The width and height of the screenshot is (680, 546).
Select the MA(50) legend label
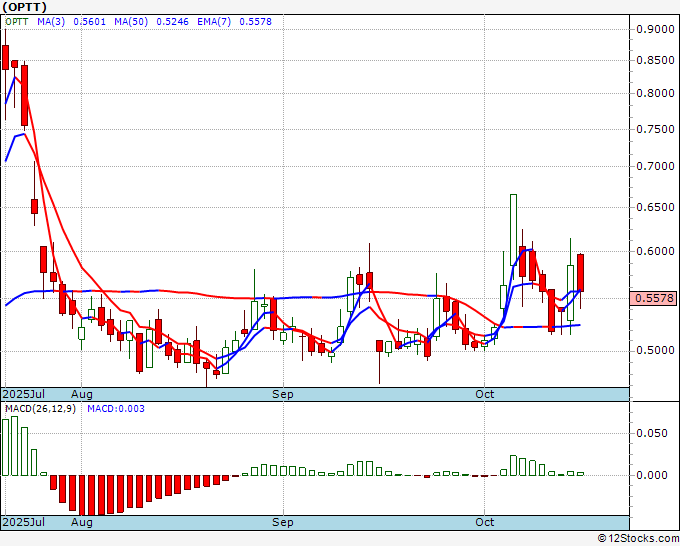pyautogui.click(x=131, y=22)
